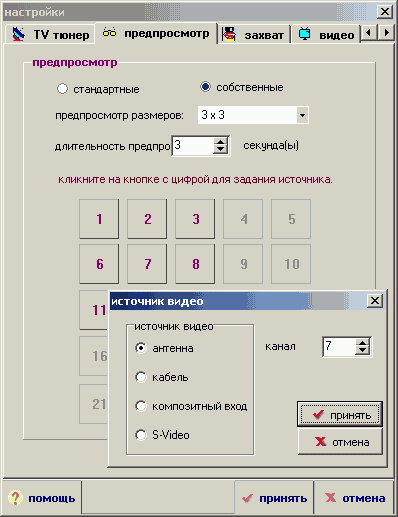Click source button number 7

pyautogui.click(x=147, y=264)
